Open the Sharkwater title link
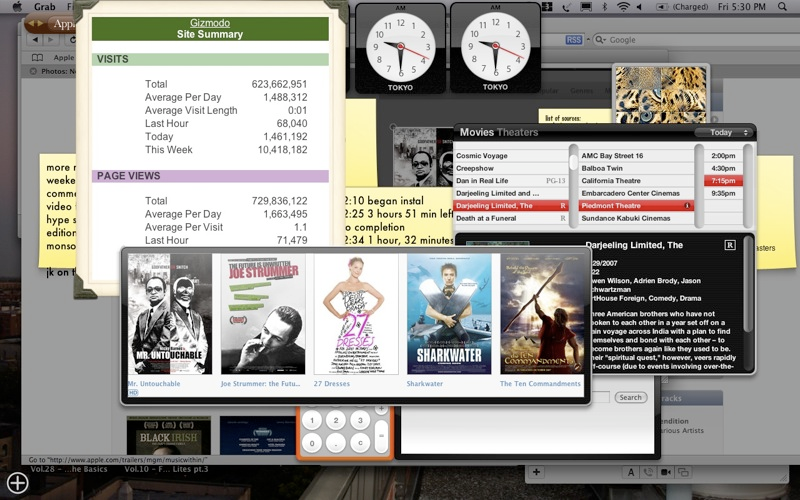Screen dimensions: 800x500 coord(424,384)
